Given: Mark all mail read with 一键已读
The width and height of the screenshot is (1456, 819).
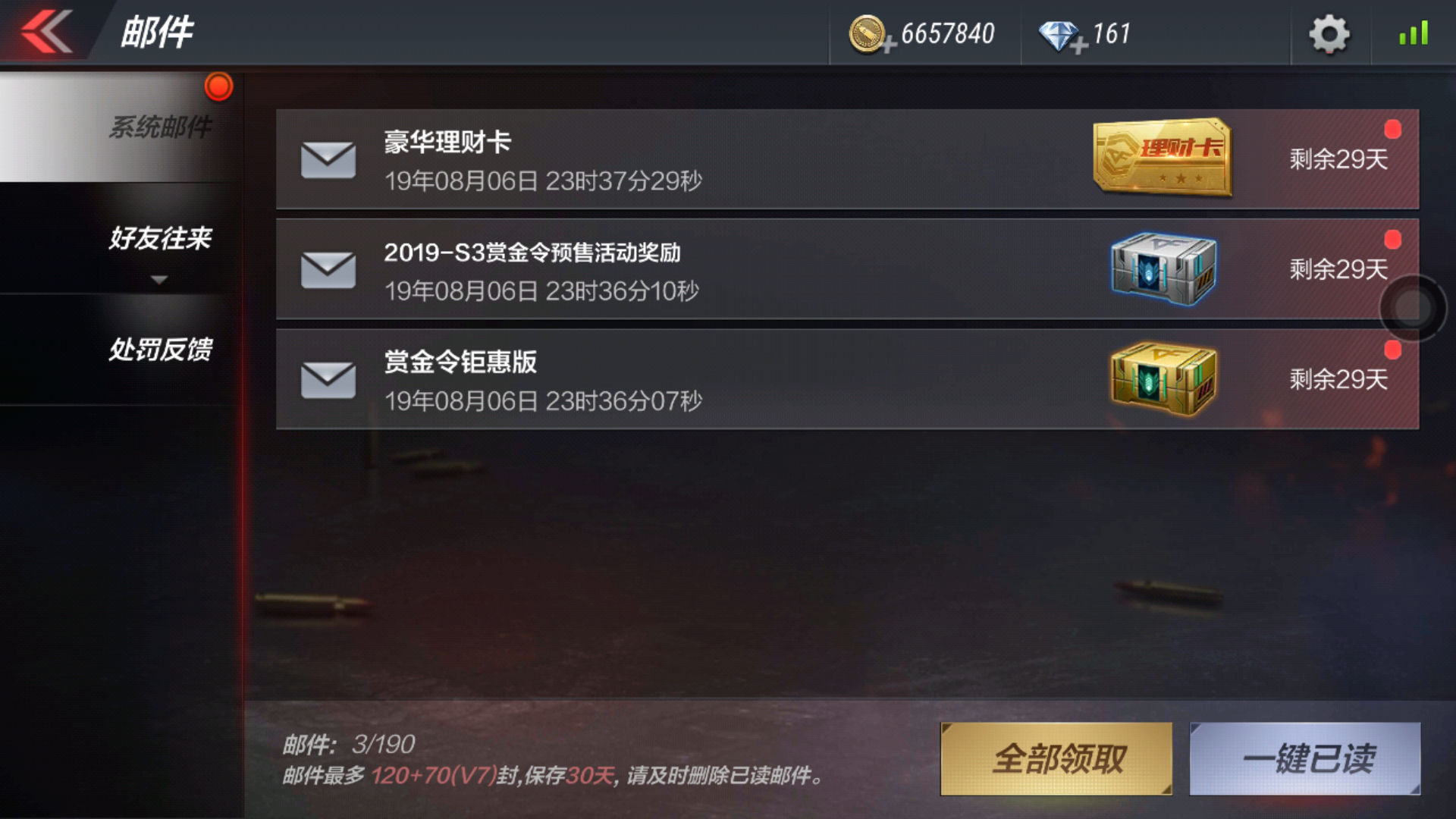Looking at the screenshot, I should (x=1305, y=758).
